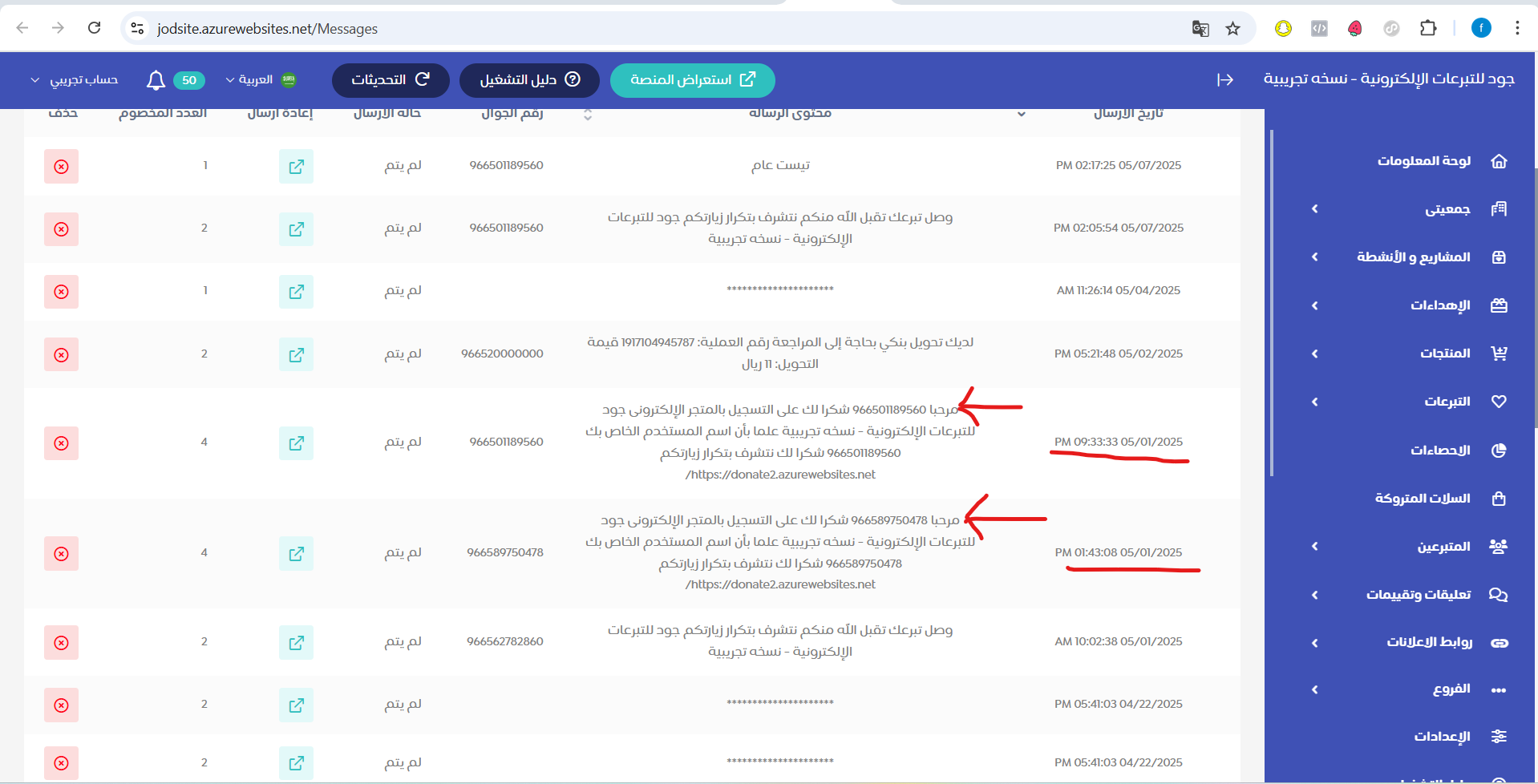
Task: Click the استعراض المنصة button
Action: point(691,80)
